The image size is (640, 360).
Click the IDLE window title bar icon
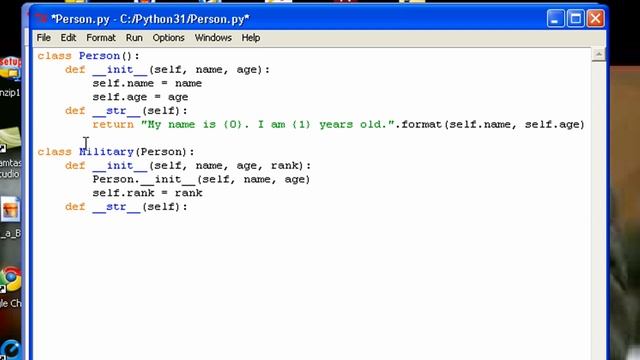(x=40, y=19)
